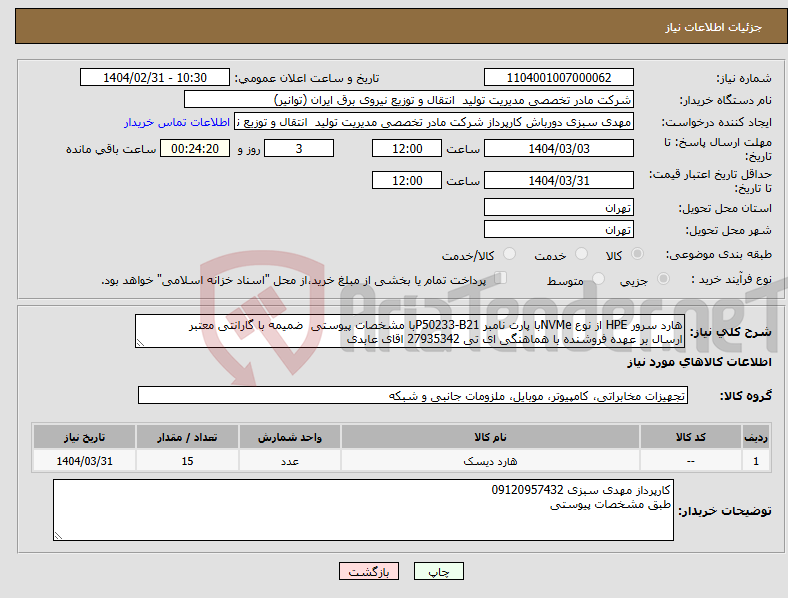Toggle the اسناد خزانه اسلامی payment checkbox

500,278
